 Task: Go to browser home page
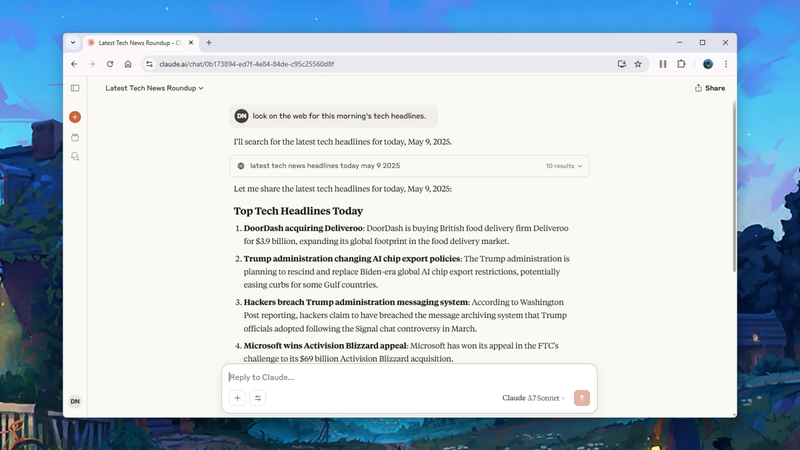pos(128,64)
